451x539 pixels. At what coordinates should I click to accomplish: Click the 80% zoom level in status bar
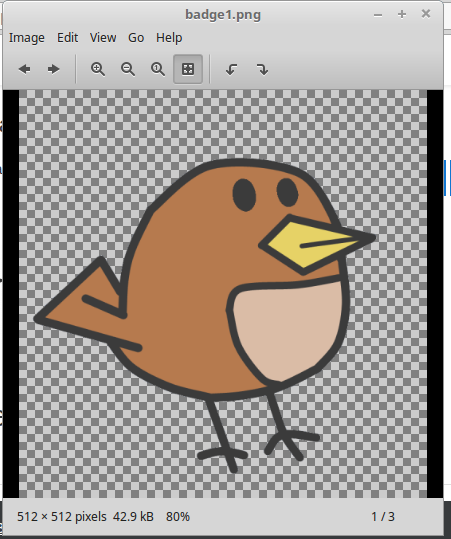(178, 517)
